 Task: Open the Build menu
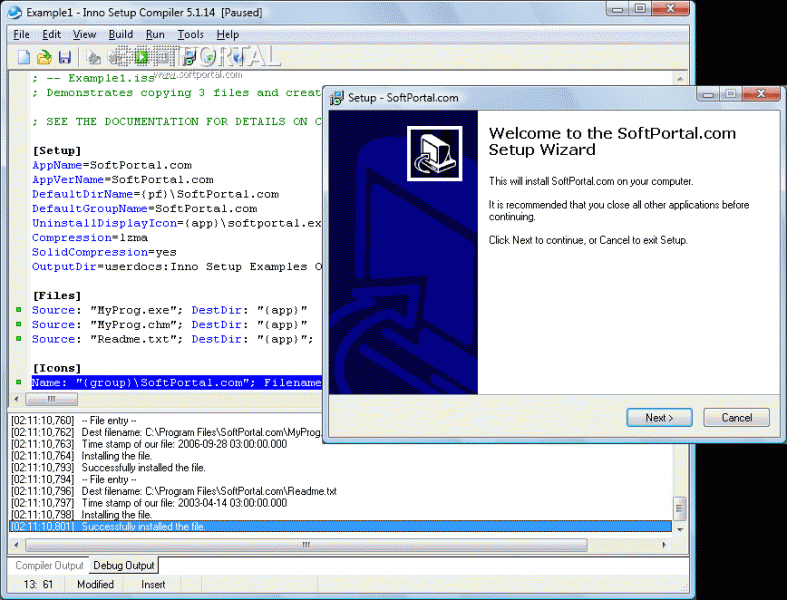tap(120, 35)
